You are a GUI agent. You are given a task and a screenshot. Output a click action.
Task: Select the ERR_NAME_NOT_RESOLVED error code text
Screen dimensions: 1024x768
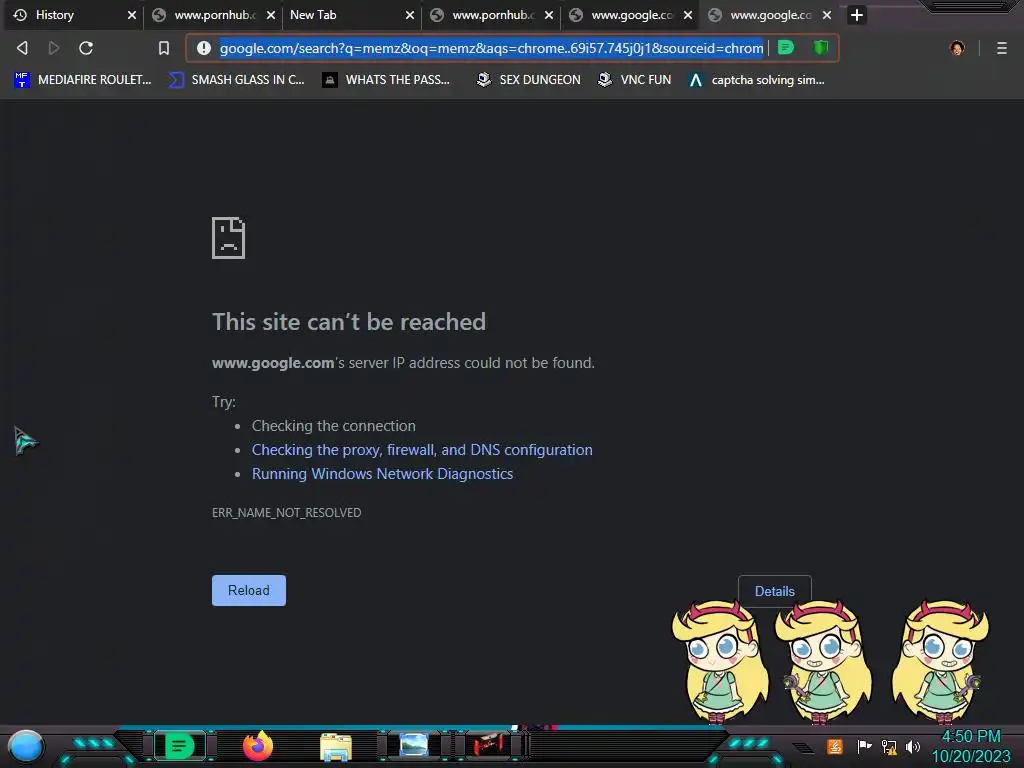287,513
